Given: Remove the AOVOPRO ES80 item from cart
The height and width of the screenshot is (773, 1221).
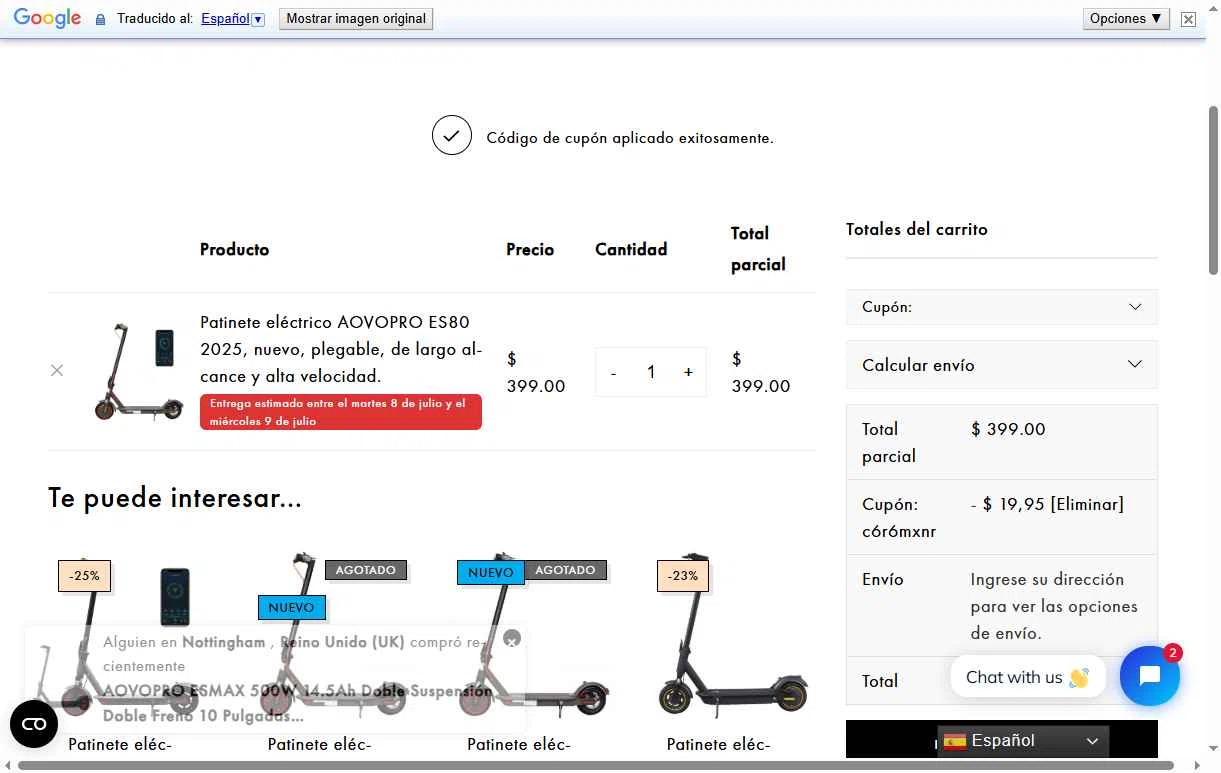Looking at the screenshot, I should coord(57,370).
